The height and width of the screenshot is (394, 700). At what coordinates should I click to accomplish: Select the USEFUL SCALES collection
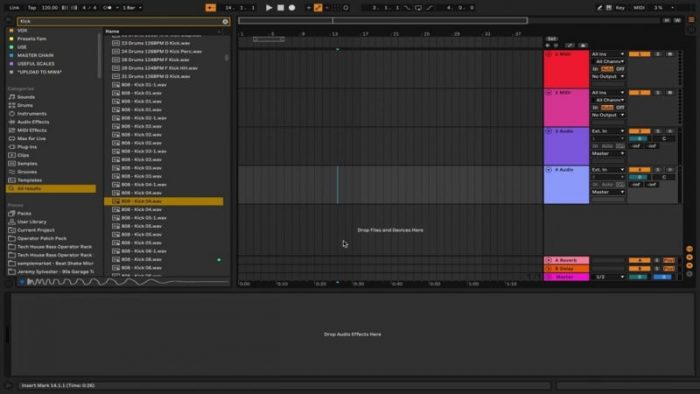(x=35, y=64)
